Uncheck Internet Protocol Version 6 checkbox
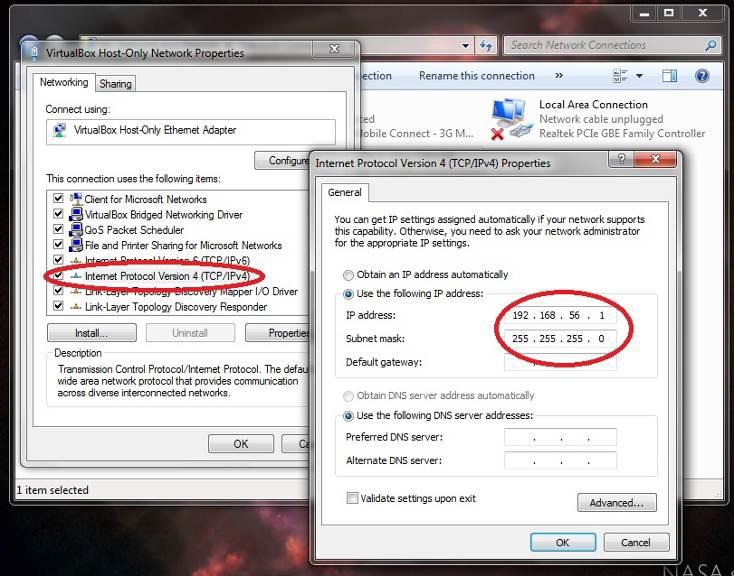 click(58, 260)
